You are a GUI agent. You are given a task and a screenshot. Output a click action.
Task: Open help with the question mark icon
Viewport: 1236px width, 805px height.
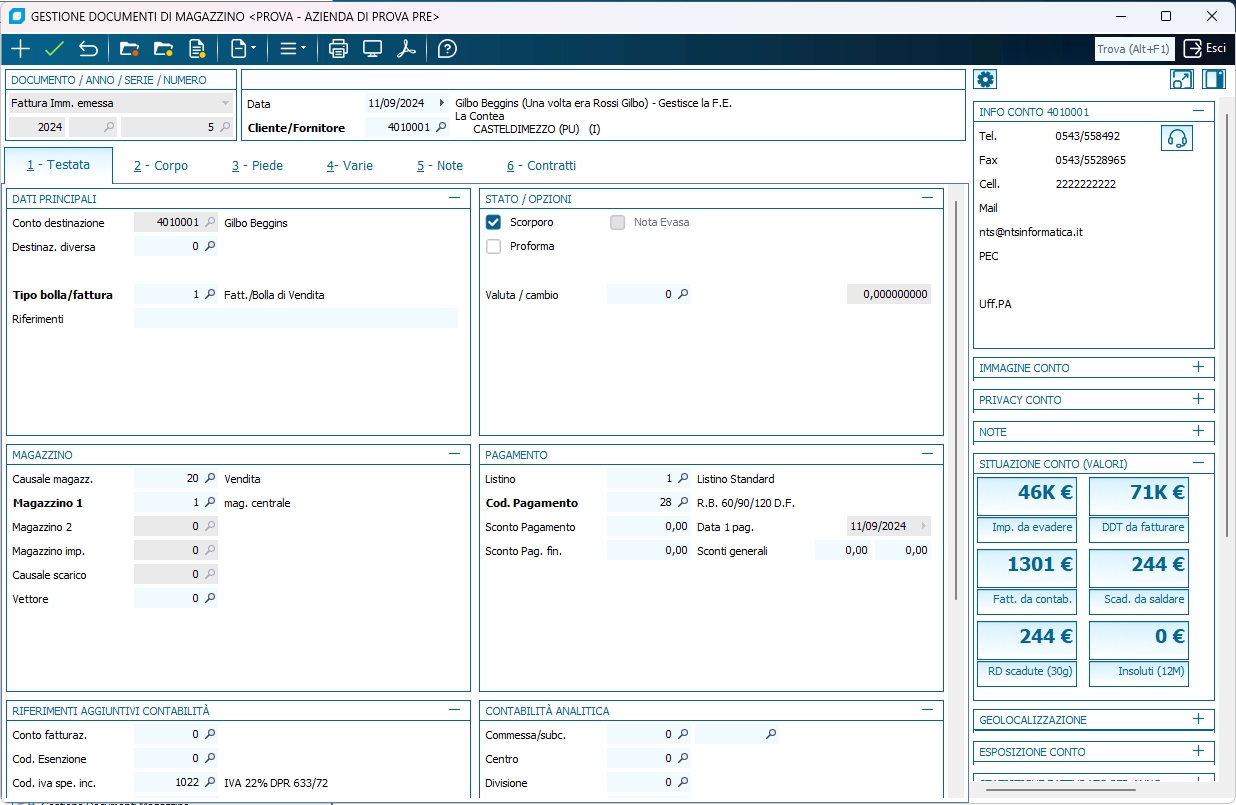click(447, 49)
